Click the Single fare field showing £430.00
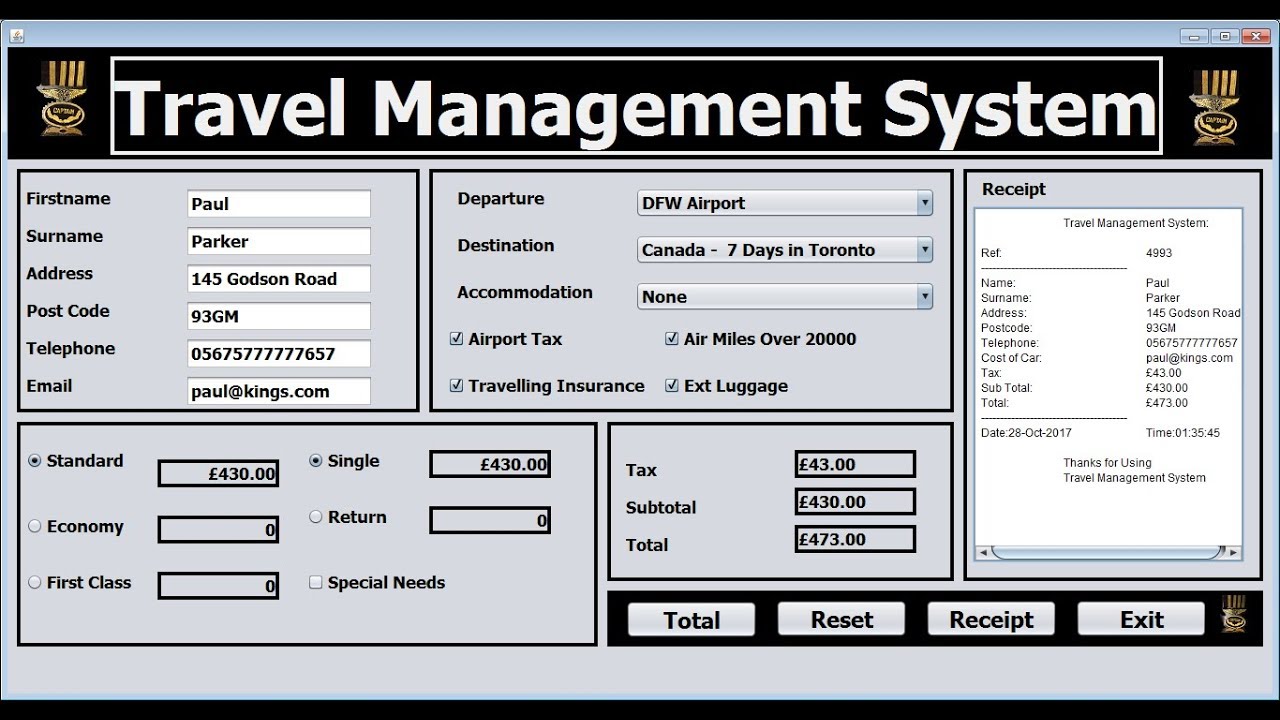1280x720 pixels. (490, 464)
